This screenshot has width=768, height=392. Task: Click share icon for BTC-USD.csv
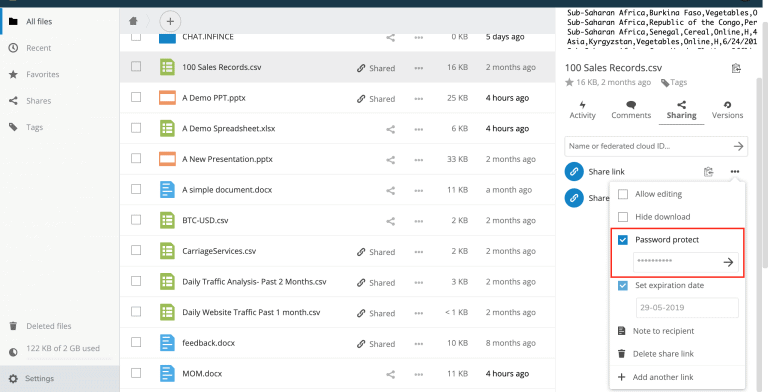pyautogui.click(x=390, y=221)
